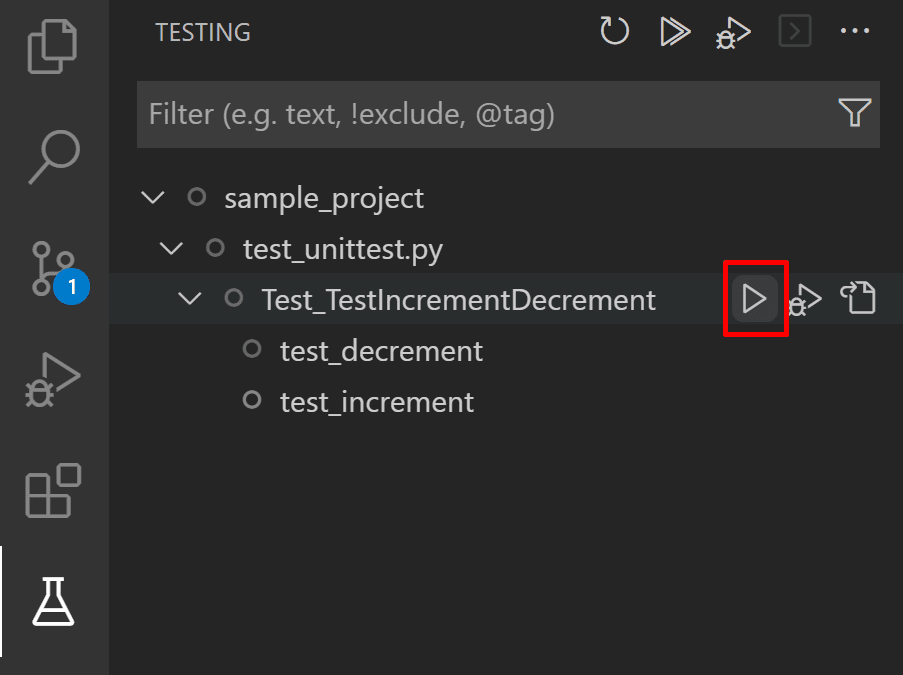Run all tests from the panel toolbar

pyautogui.click(x=674, y=31)
